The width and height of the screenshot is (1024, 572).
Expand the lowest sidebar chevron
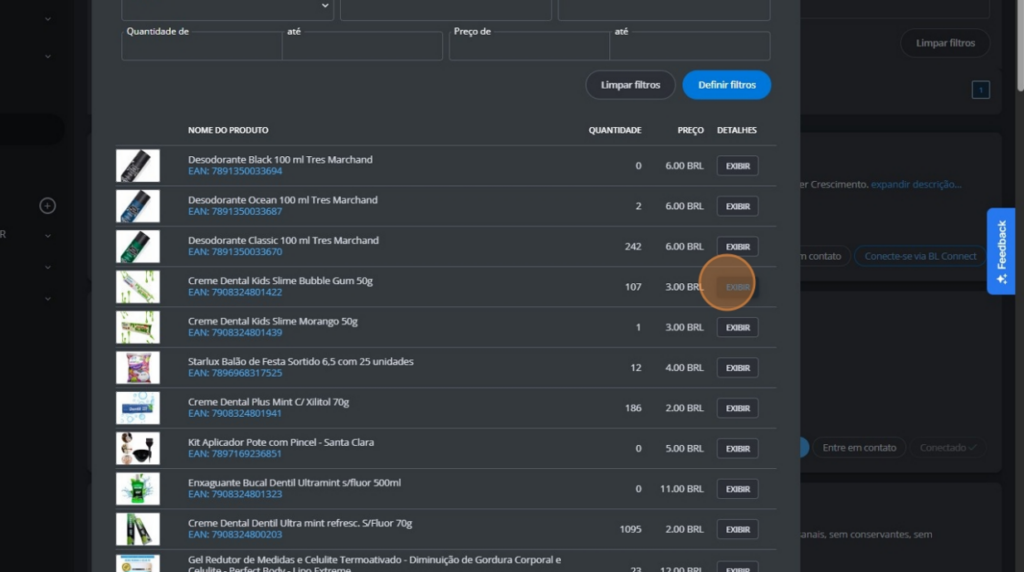point(48,298)
